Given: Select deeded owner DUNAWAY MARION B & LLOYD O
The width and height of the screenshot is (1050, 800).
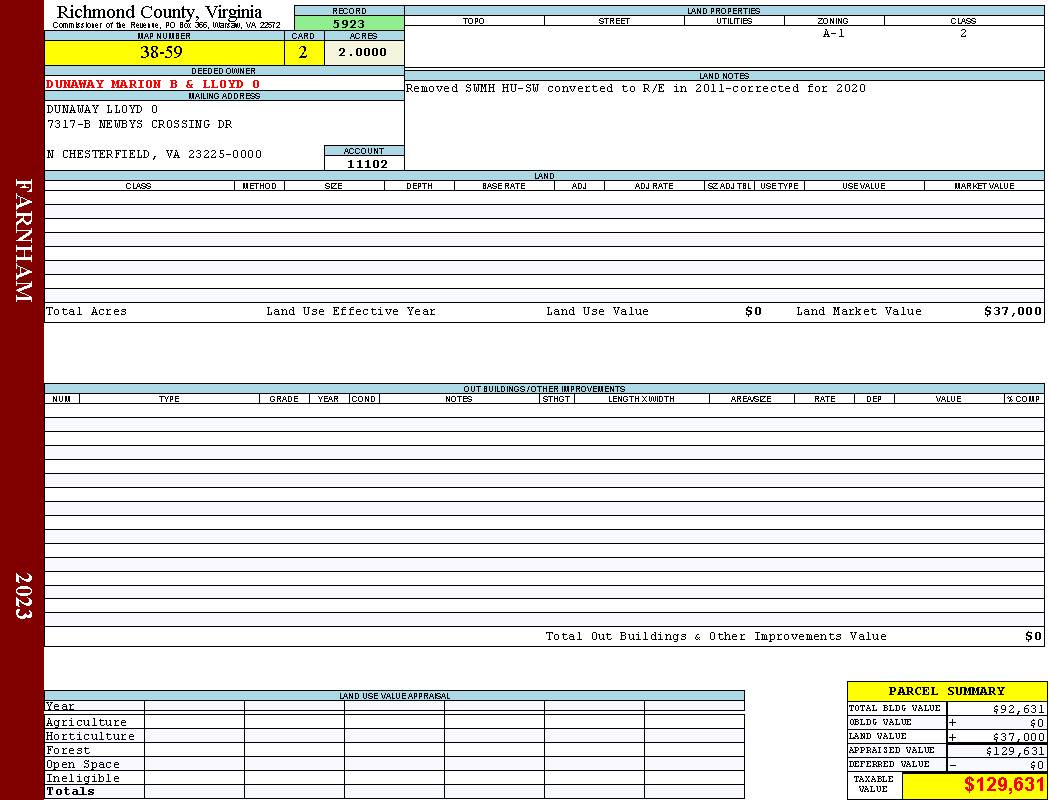Looking at the screenshot, I should (x=153, y=84).
